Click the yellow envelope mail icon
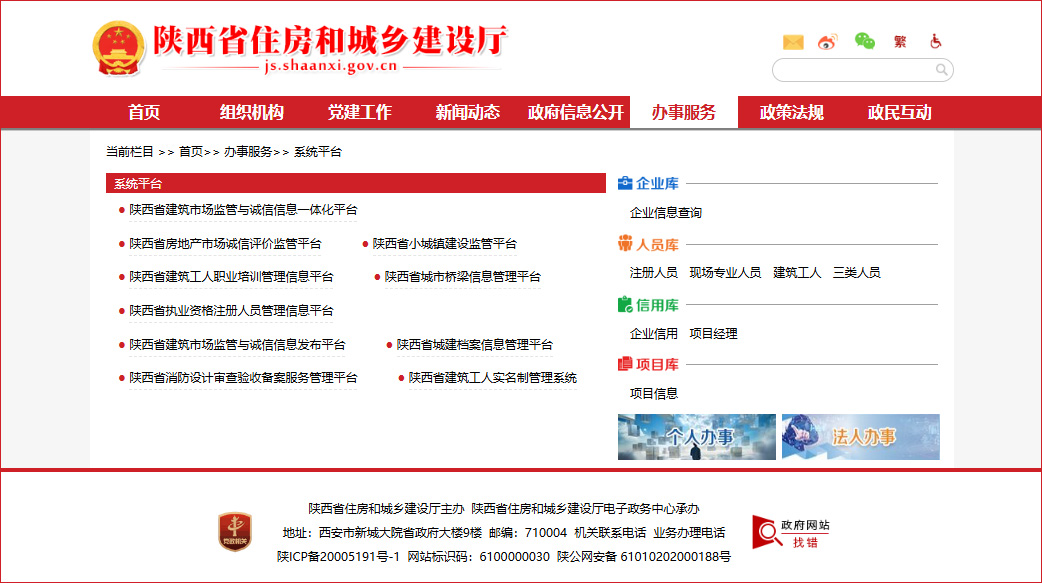The width and height of the screenshot is (1042, 583). [x=793, y=42]
